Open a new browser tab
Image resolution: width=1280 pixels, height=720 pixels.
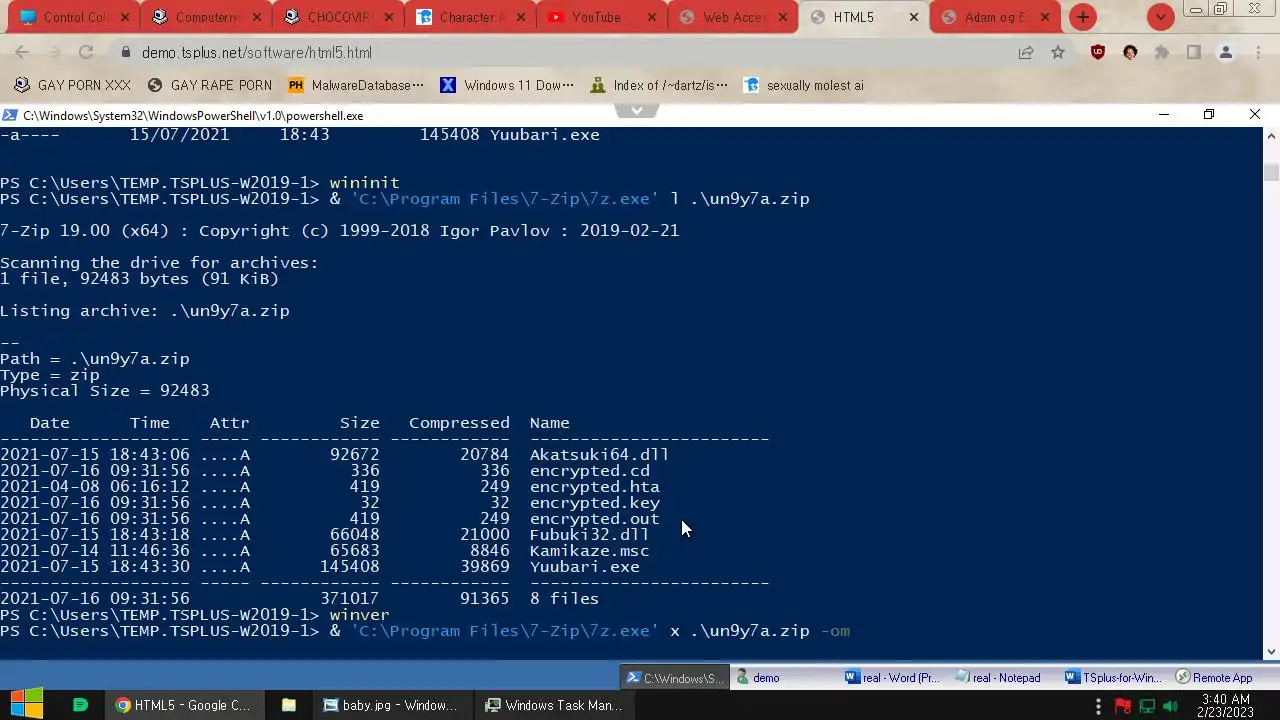1083,17
